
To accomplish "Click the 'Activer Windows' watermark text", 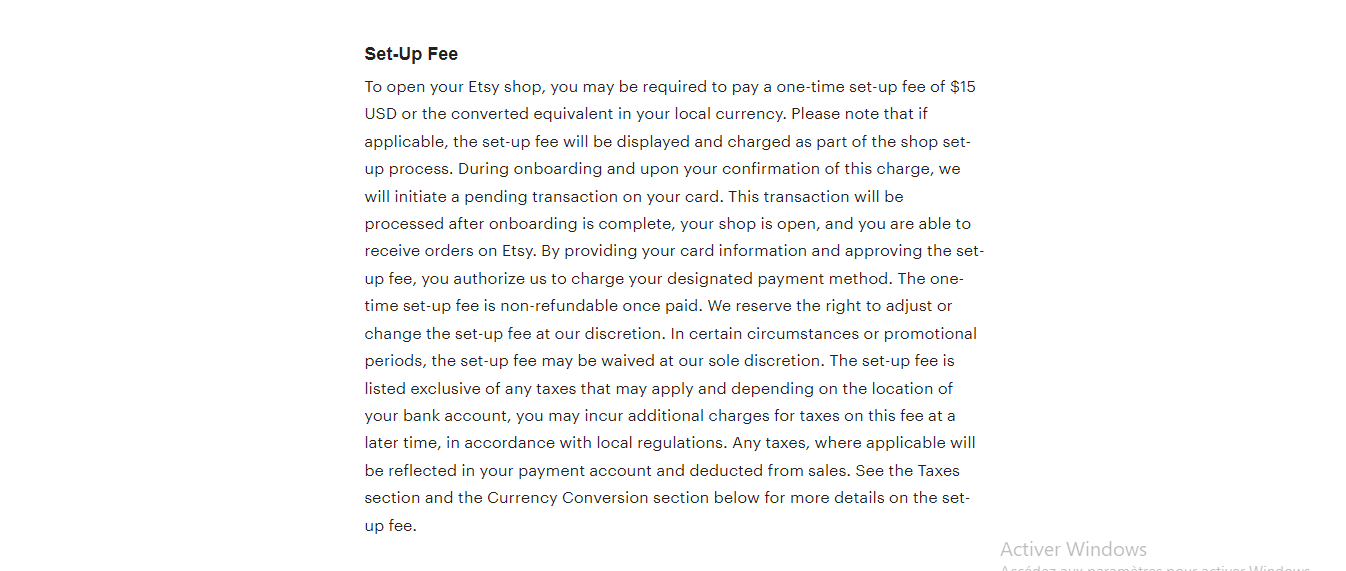I will 1073,549.
